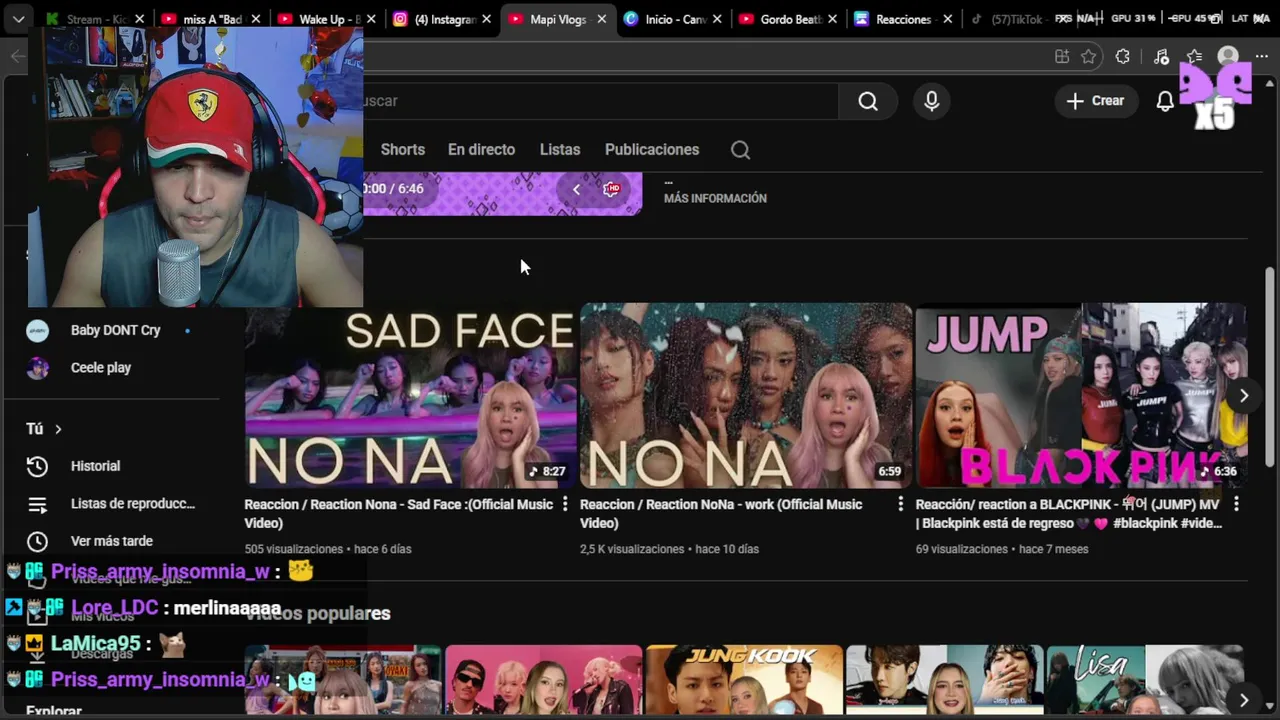Click the split screen icon in address bar
Viewport: 1280px width, 720px height.
pos(1062,57)
